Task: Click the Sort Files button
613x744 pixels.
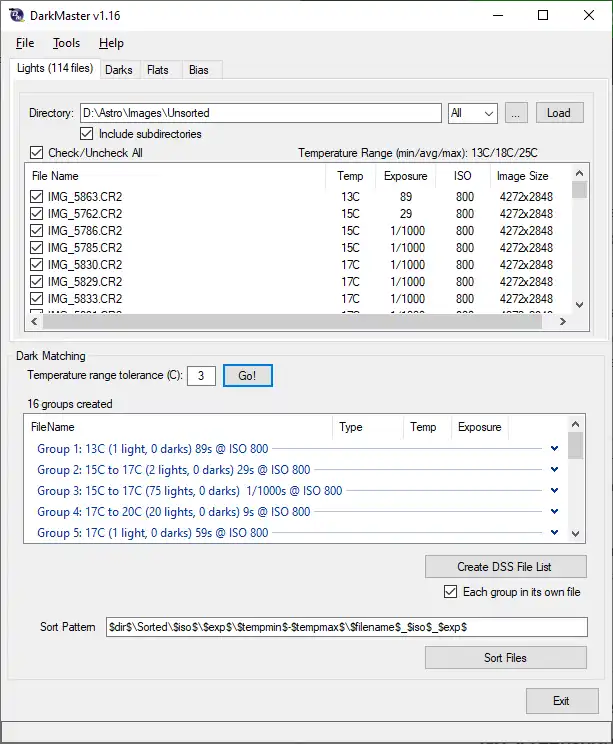Action: (506, 658)
